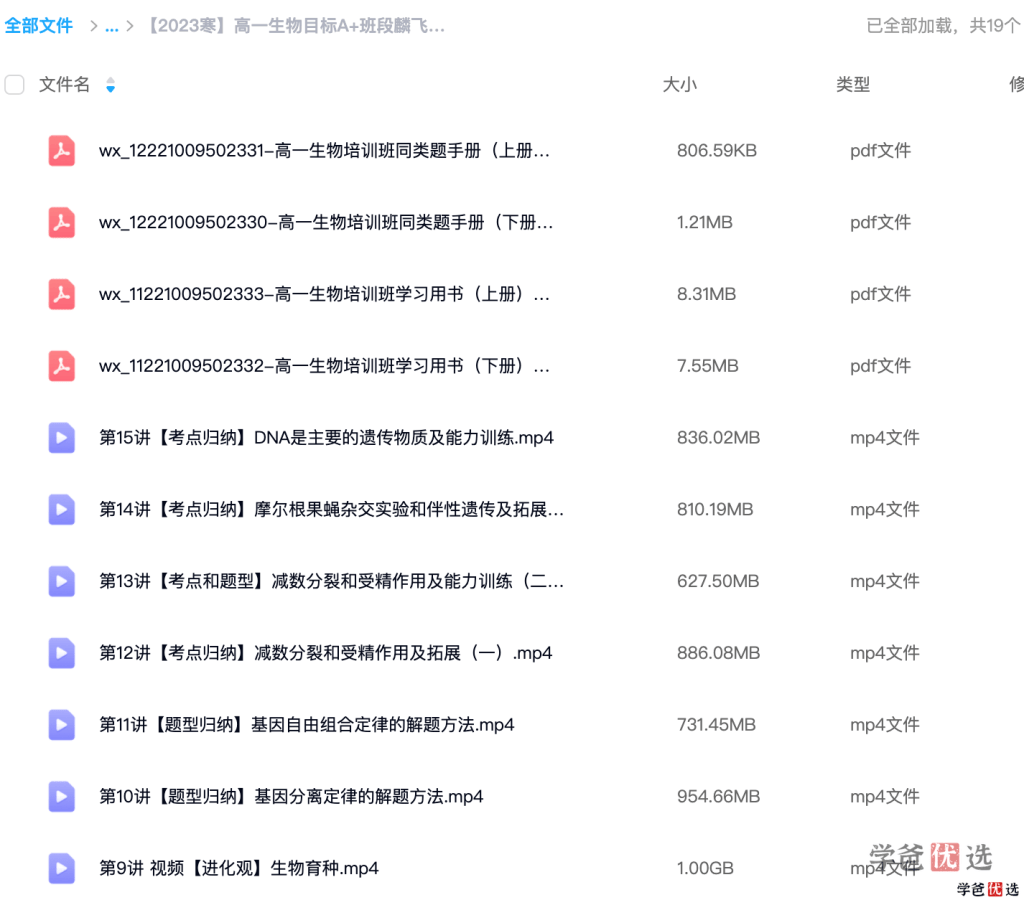Open 第12讲 减数分裂和受精作用及拓展 video
This screenshot has height=900, width=1024.
pyautogui.click(x=325, y=653)
